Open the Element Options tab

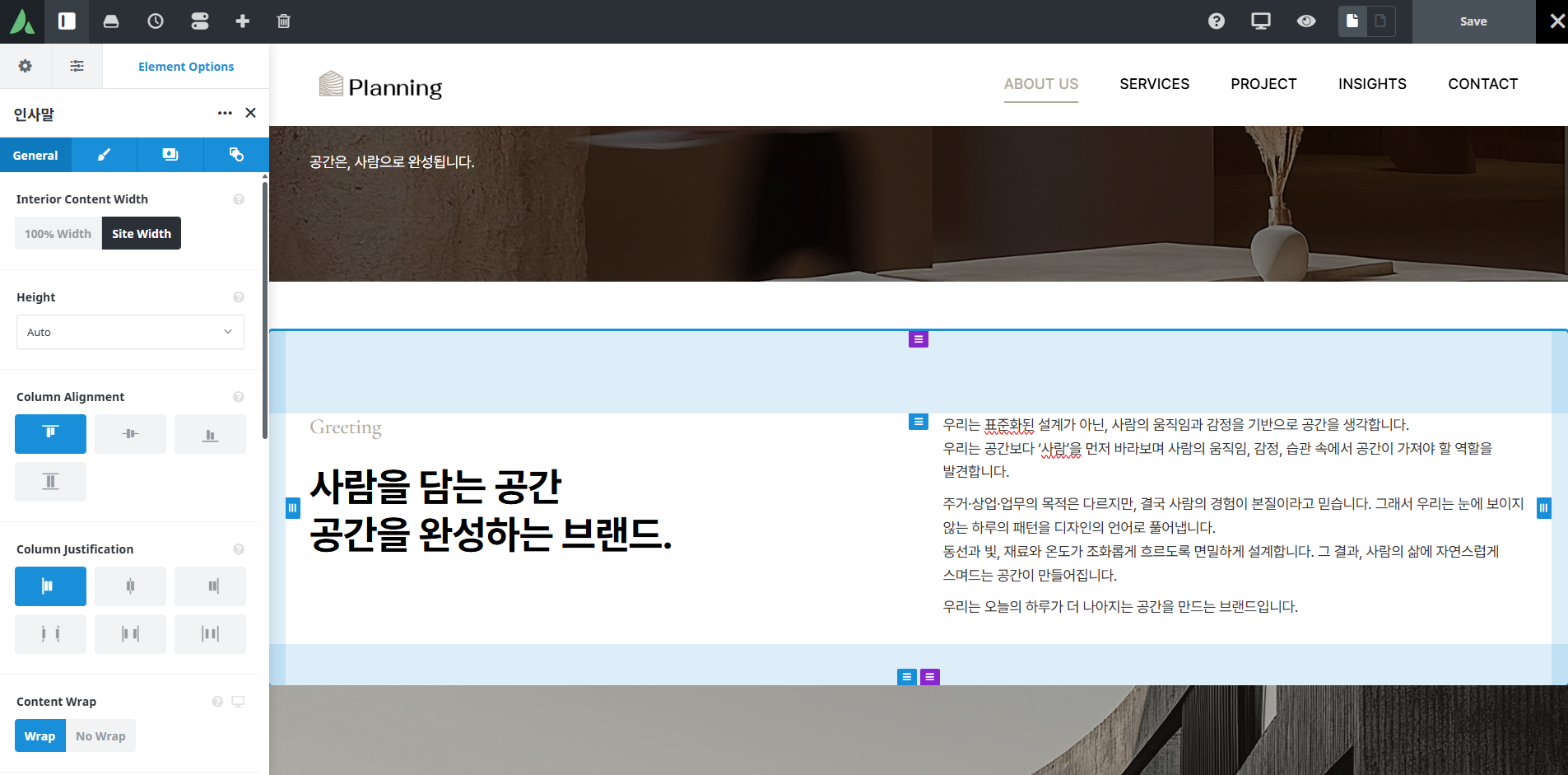pos(186,67)
